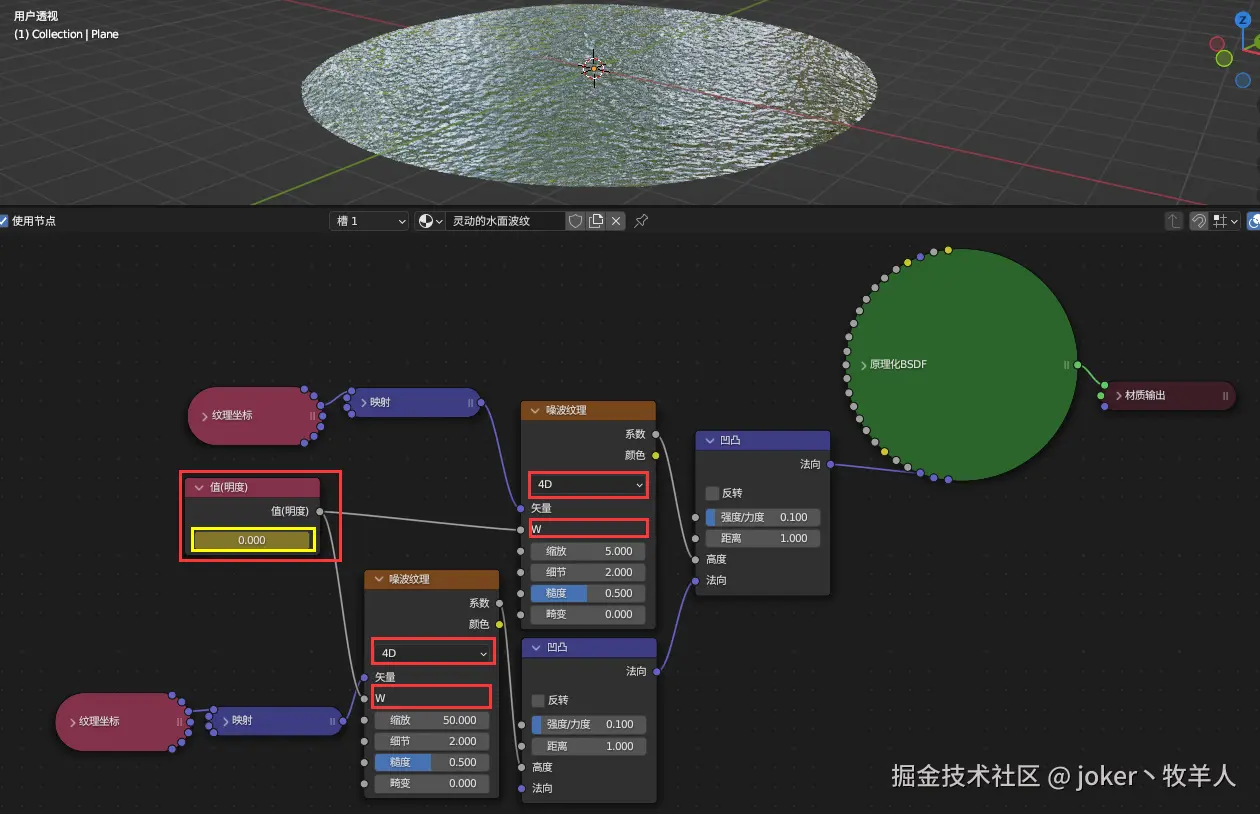The image size is (1260, 814).
Task: Click 系数 output socket on noise with 缩放 50.000
Action: 499,603
